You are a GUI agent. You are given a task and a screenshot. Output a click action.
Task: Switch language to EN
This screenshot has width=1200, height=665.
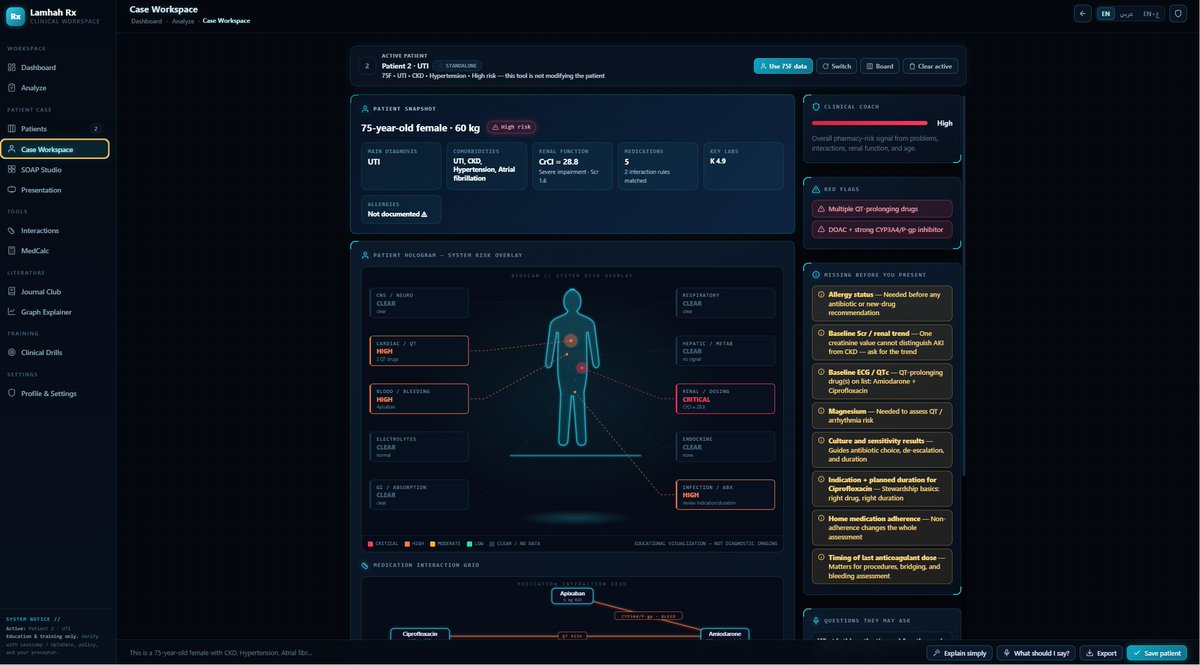[x=1105, y=14]
